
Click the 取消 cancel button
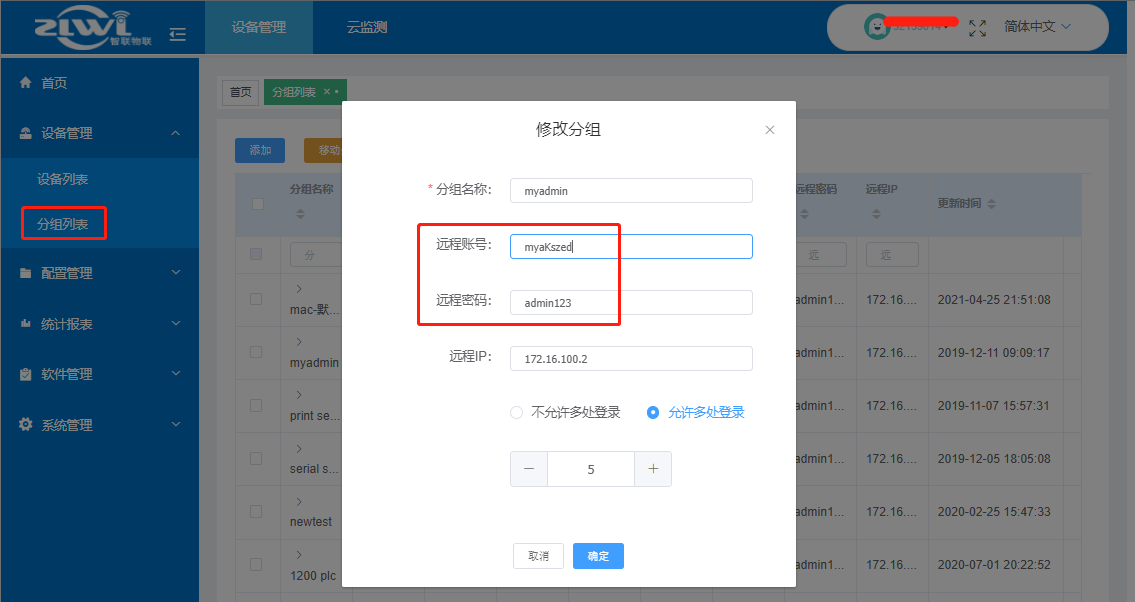coord(538,556)
